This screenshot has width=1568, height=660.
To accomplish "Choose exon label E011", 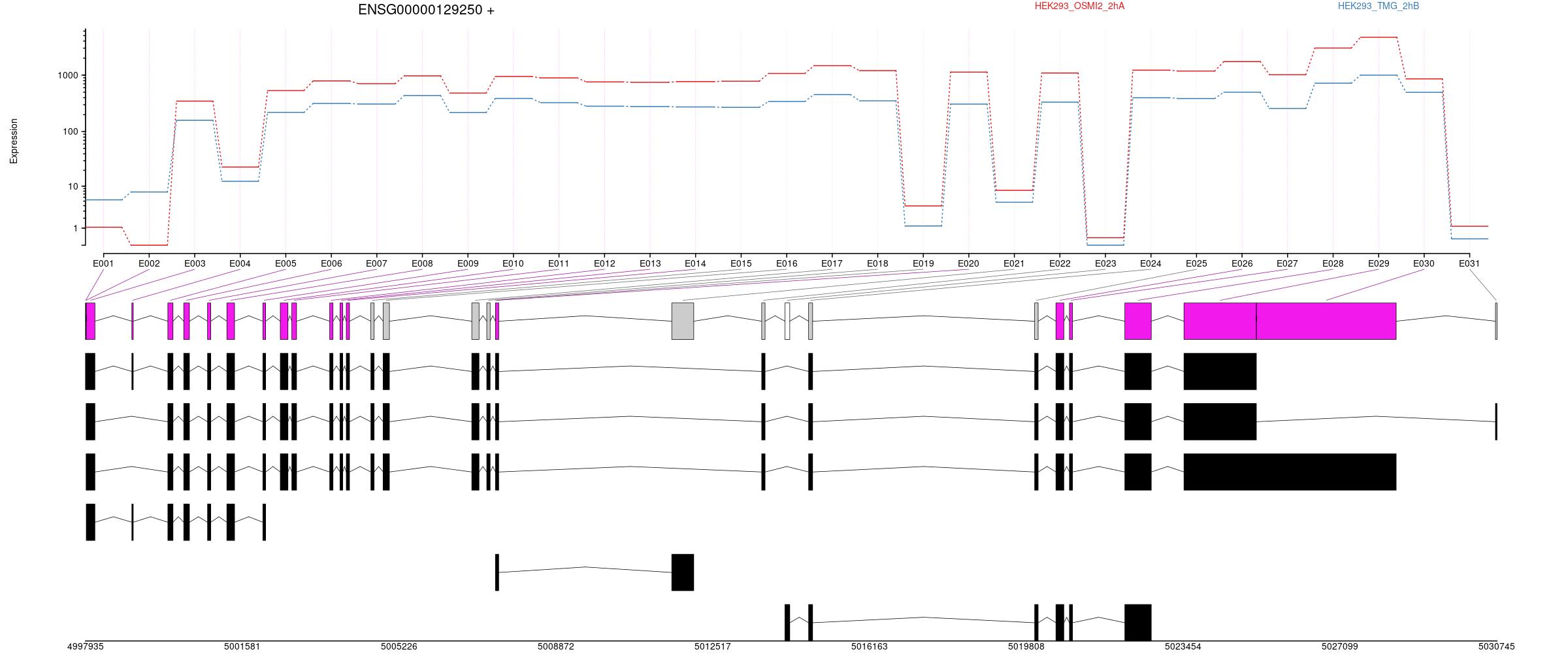I will (x=559, y=264).
